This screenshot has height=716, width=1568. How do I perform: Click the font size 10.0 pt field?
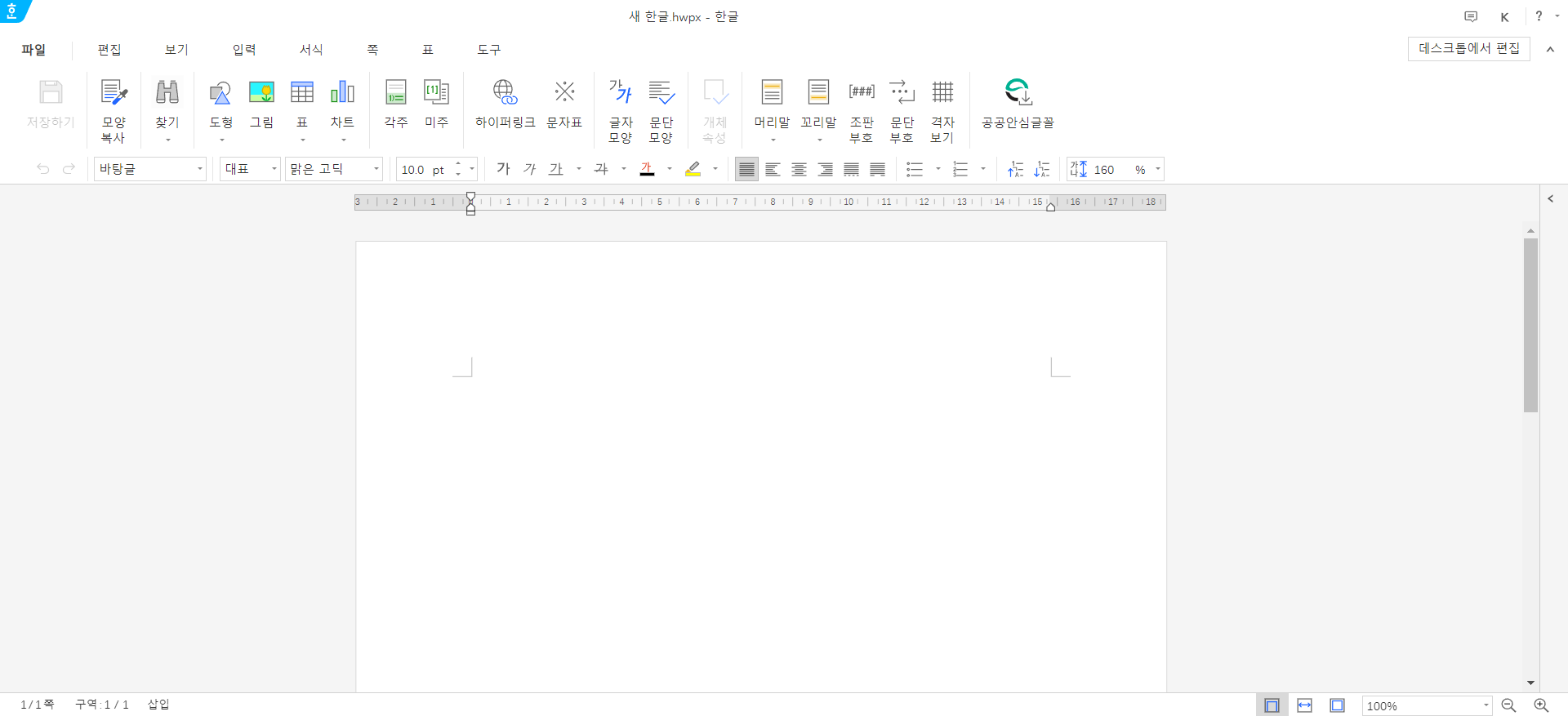point(423,170)
